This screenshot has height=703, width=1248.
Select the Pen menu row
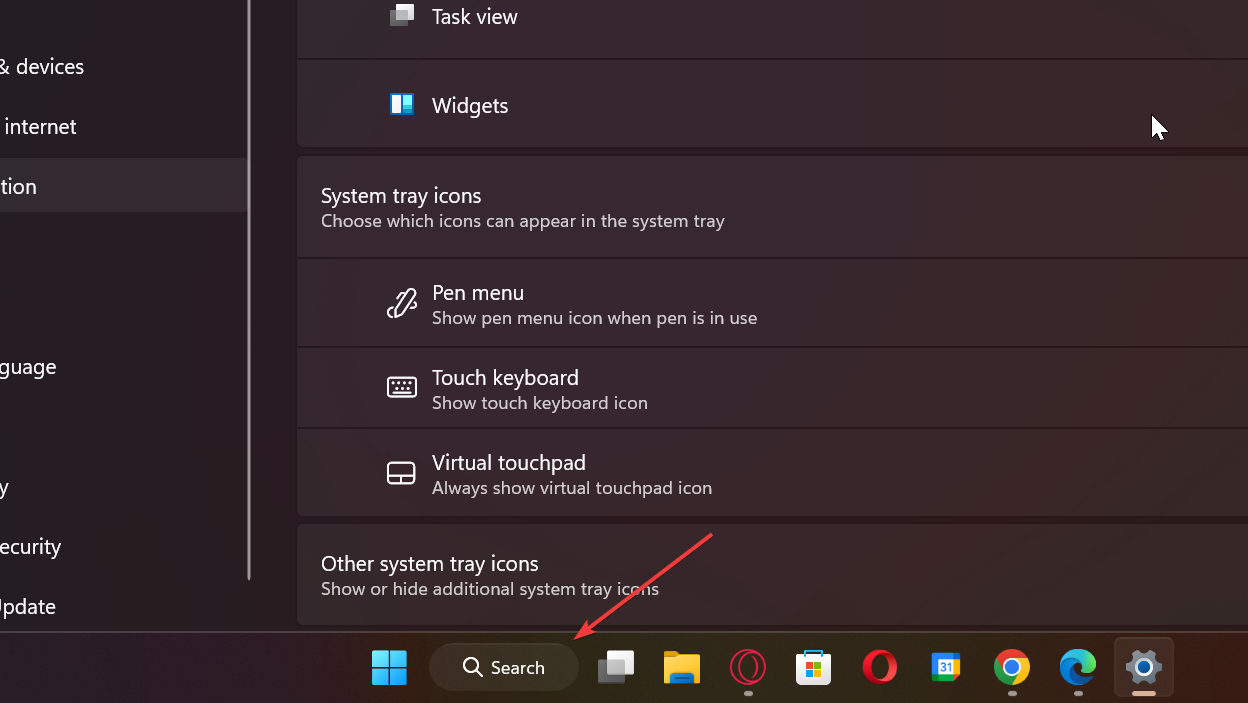point(772,303)
